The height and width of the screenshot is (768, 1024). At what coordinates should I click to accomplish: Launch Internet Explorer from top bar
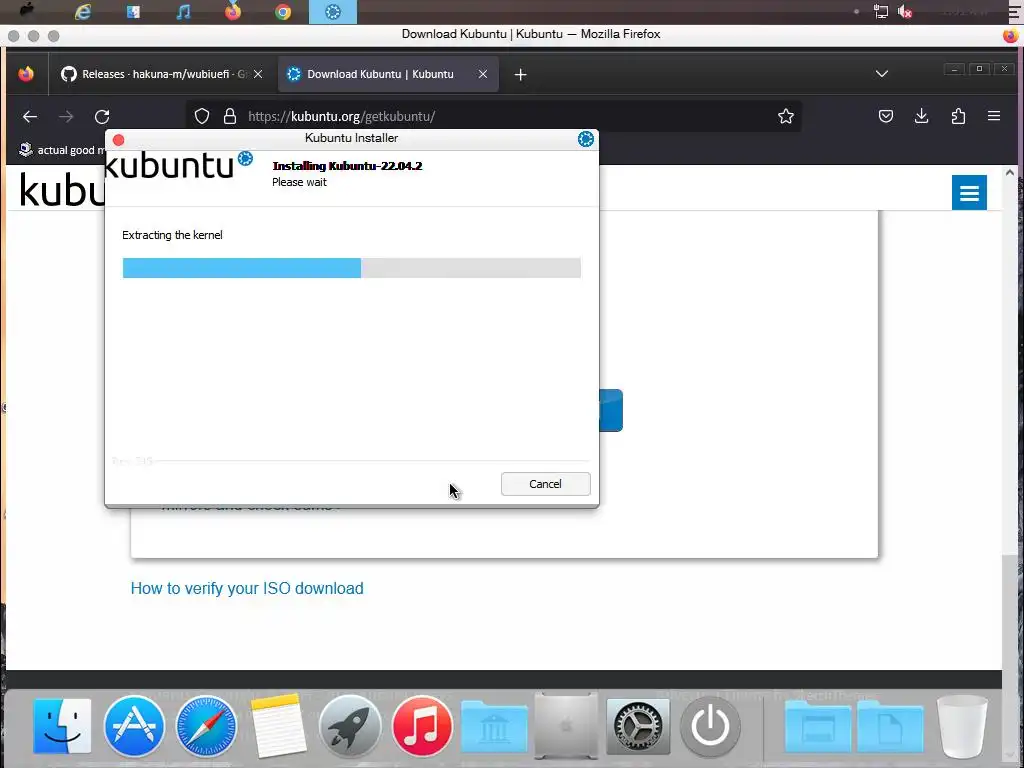tap(83, 12)
